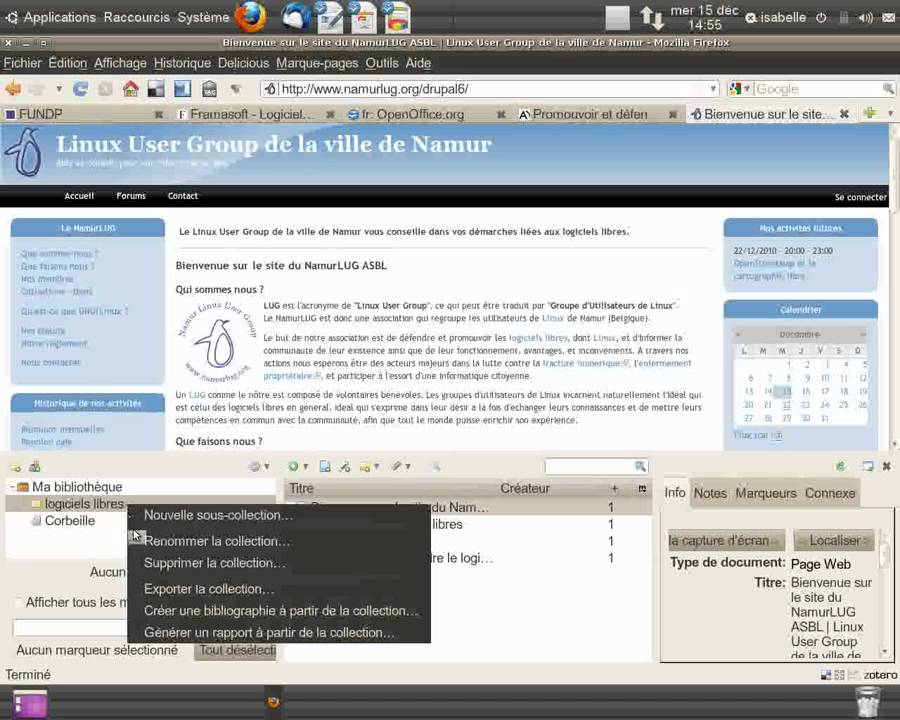Sync Zotero with green sync icon
Viewport: 900px width, 720px height.
pyautogui.click(x=841, y=466)
